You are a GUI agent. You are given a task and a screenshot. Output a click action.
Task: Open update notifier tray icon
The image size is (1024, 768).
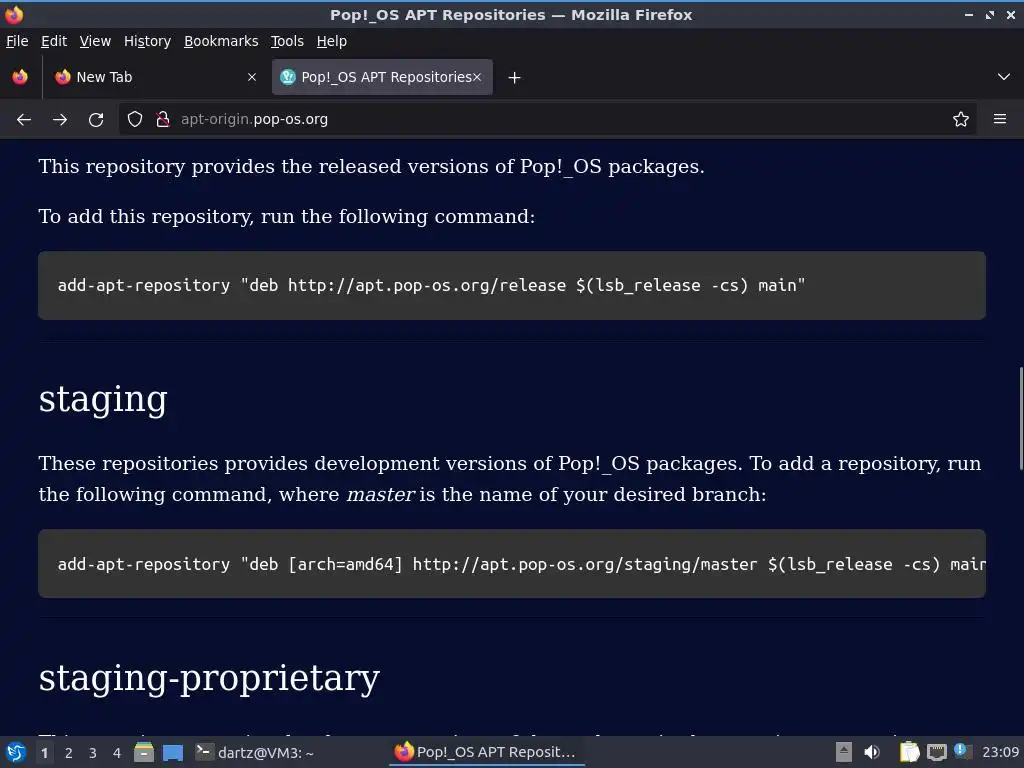point(962,751)
